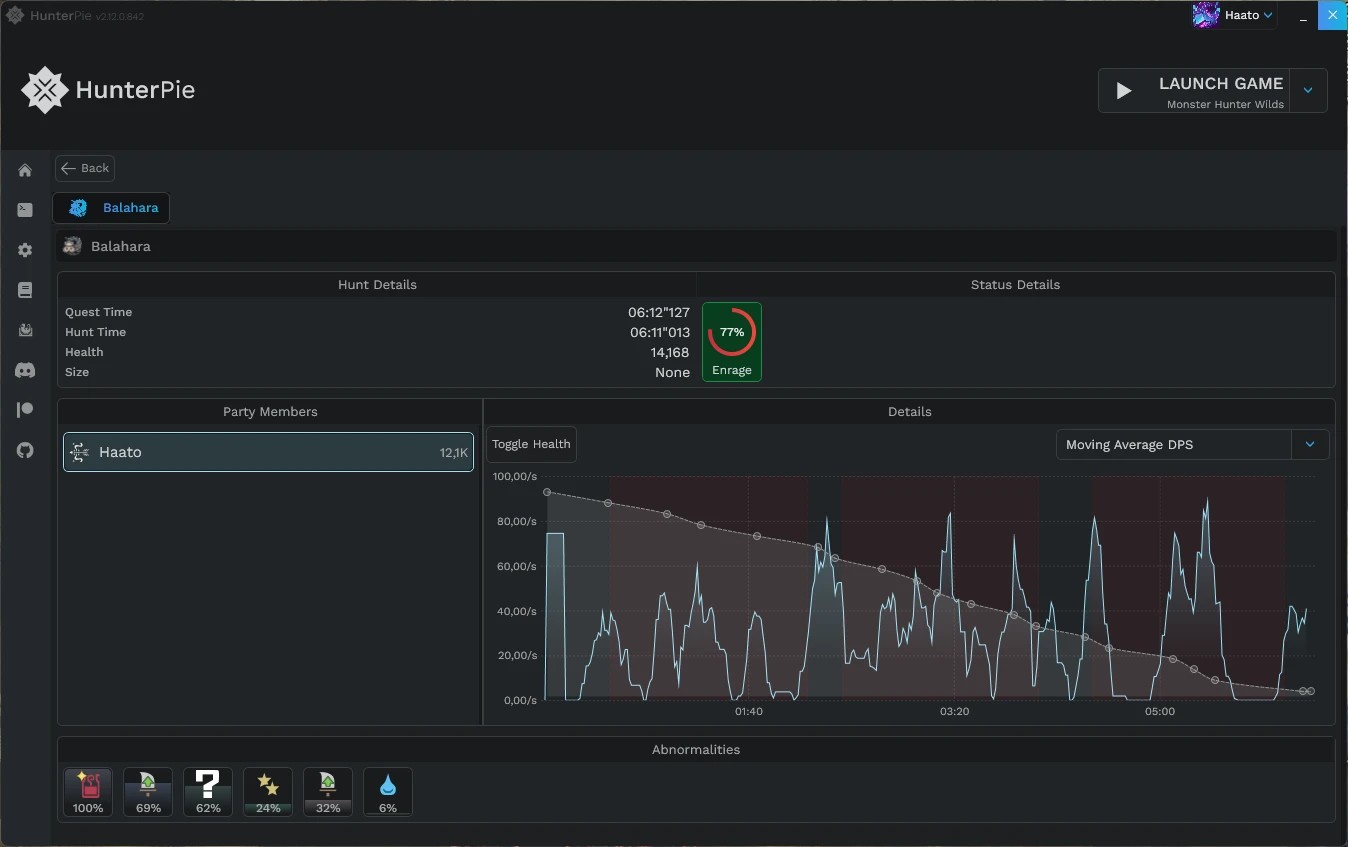Launch Monster Hunter Wilds game
Screen dimensions: 1348x847
[1195, 91]
